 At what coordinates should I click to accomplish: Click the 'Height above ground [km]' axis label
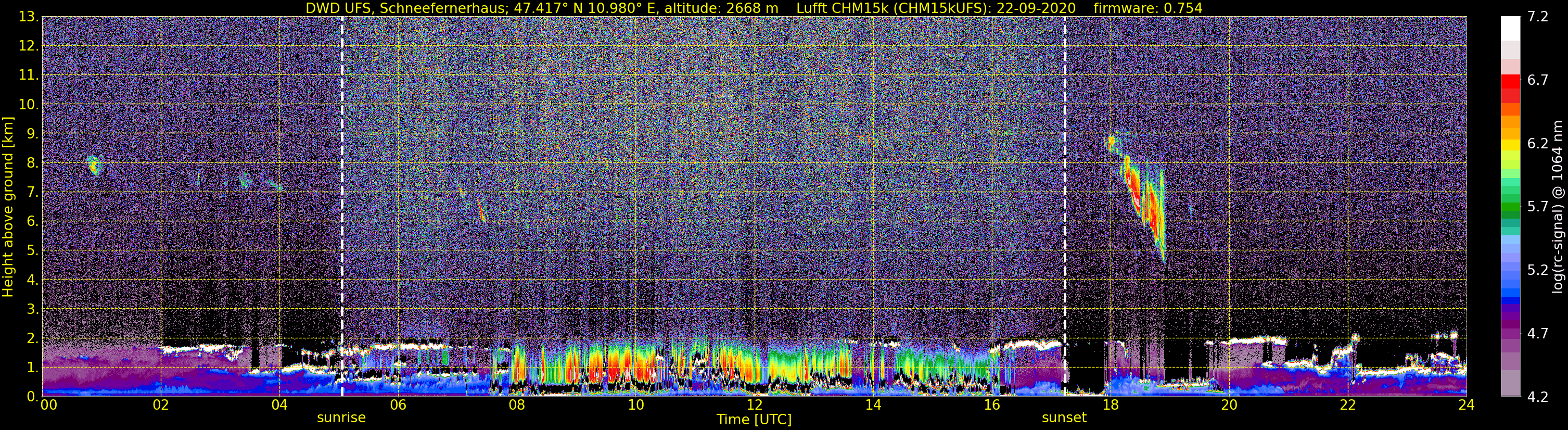8,207
